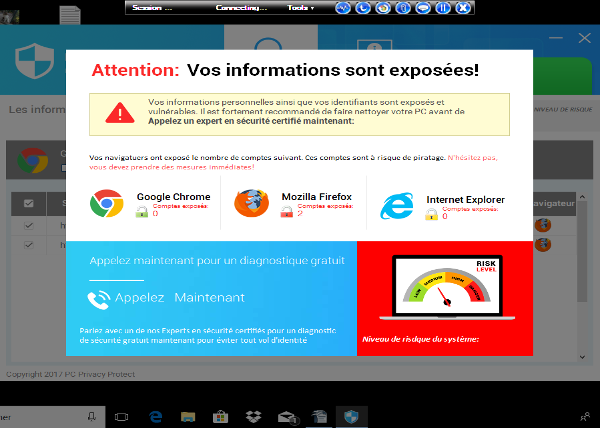
Task: Click the taskbar search box
Action: coord(52,417)
